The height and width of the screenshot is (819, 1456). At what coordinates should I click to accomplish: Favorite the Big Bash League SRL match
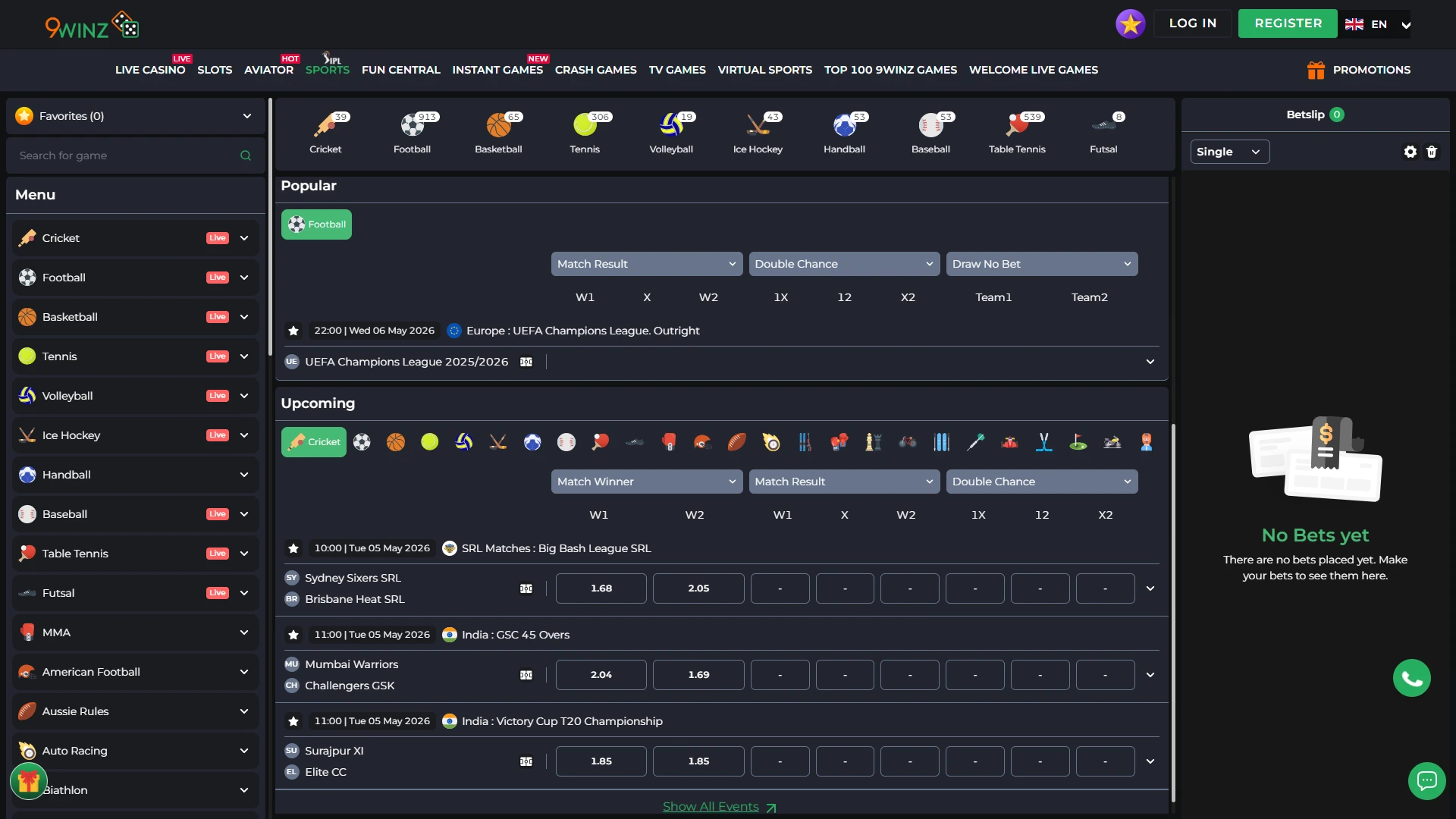click(293, 548)
